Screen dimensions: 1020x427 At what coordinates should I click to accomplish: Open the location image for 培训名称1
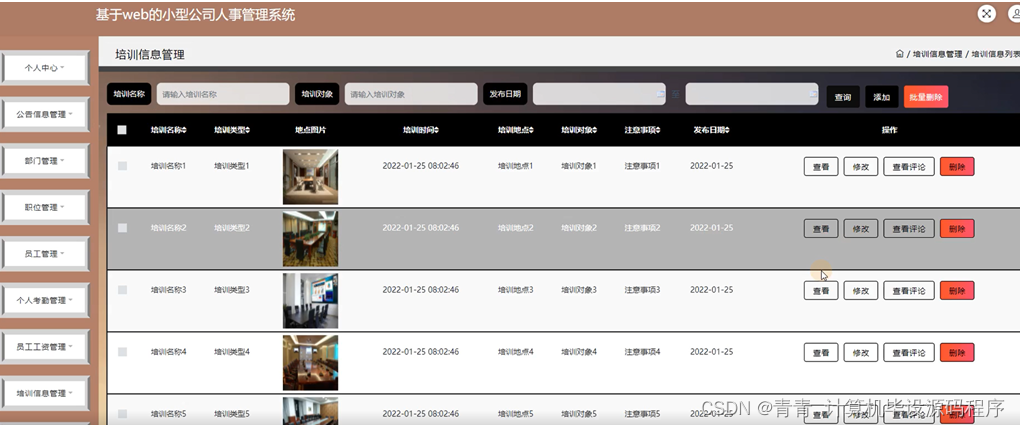pyautogui.click(x=310, y=177)
